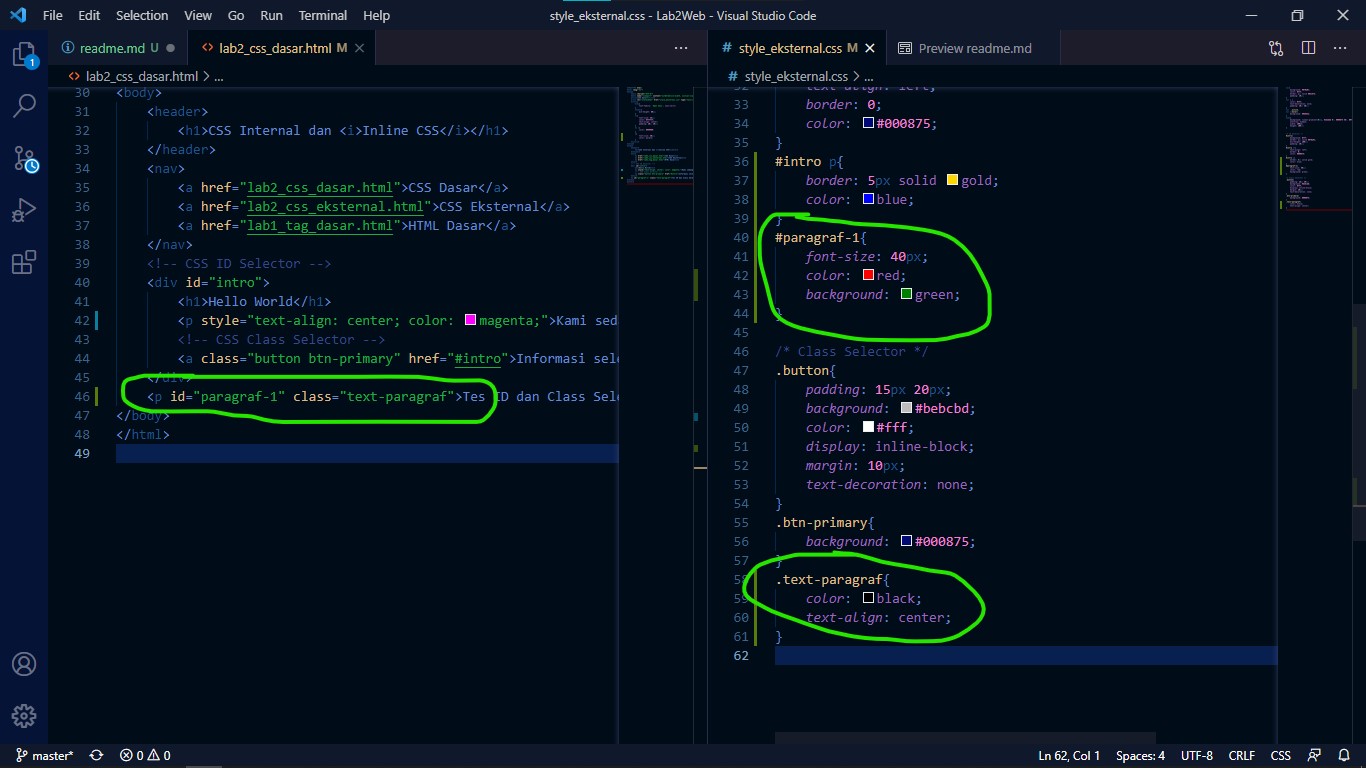The image size is (1366, 768).
Task: Open the Extensions view
Action: 24,262
